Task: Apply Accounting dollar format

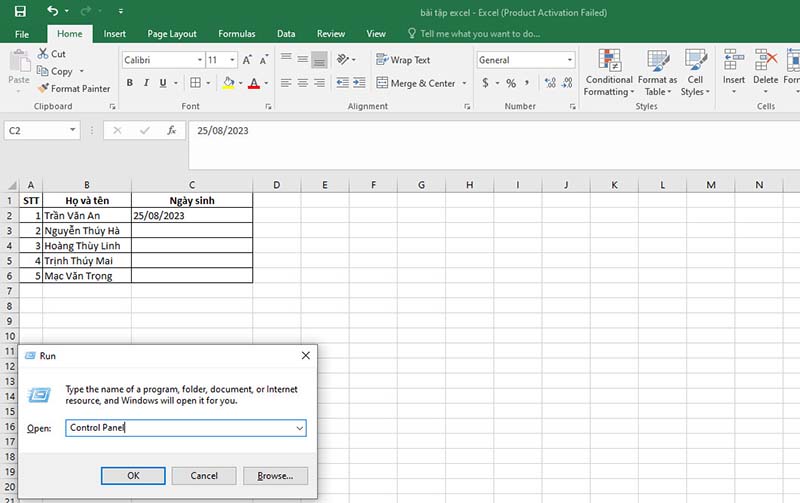Action: (485, 83)
